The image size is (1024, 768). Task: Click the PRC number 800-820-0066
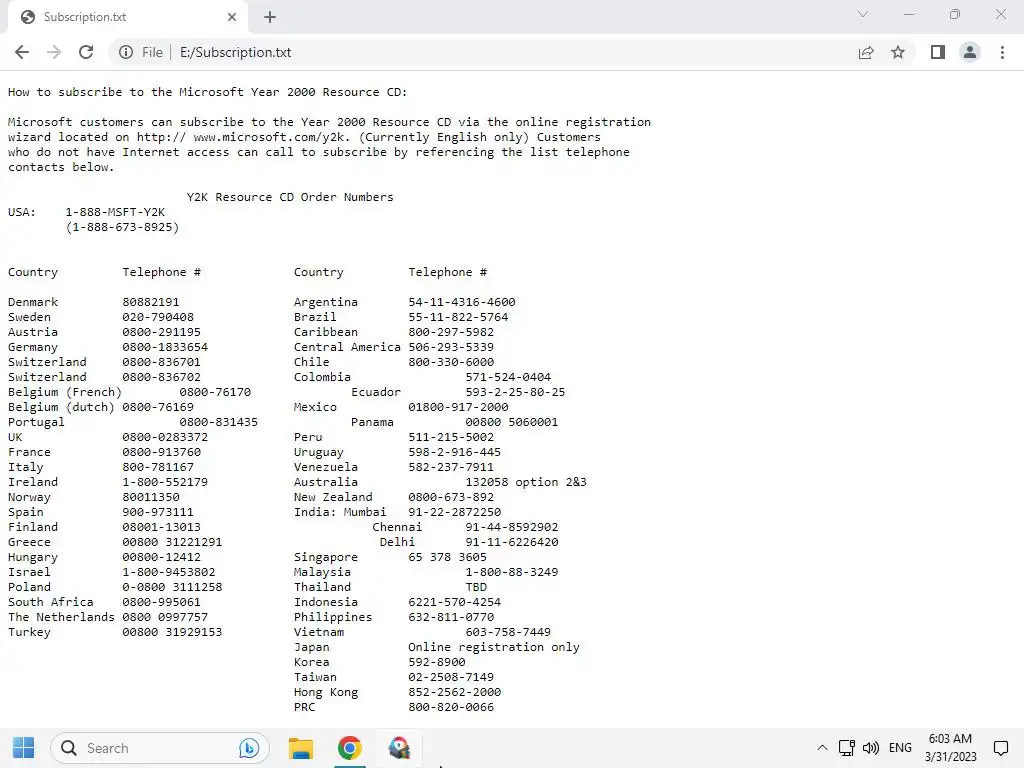point(451,708)
